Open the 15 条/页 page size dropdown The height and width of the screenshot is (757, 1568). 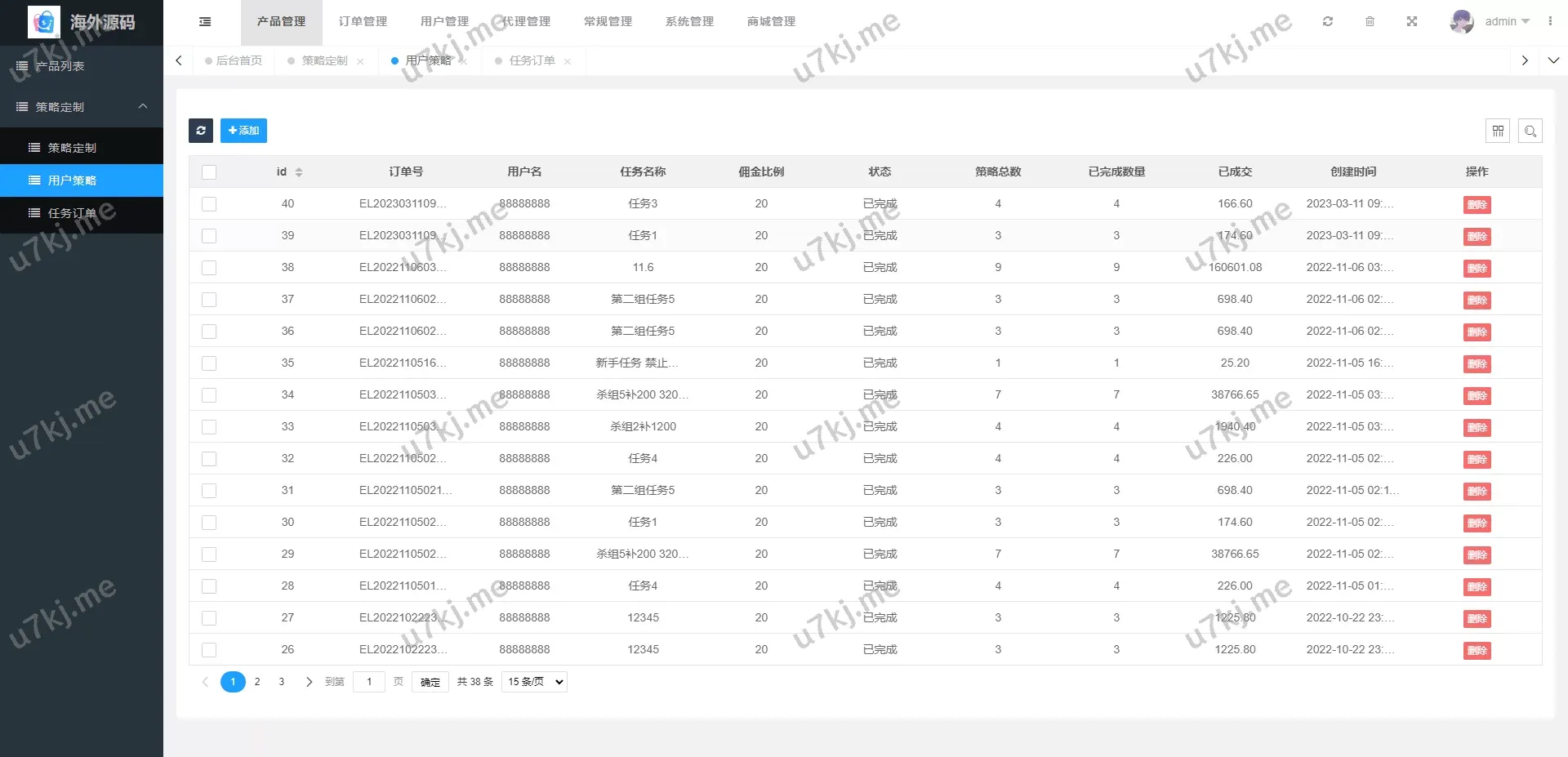tap(535, 682)
